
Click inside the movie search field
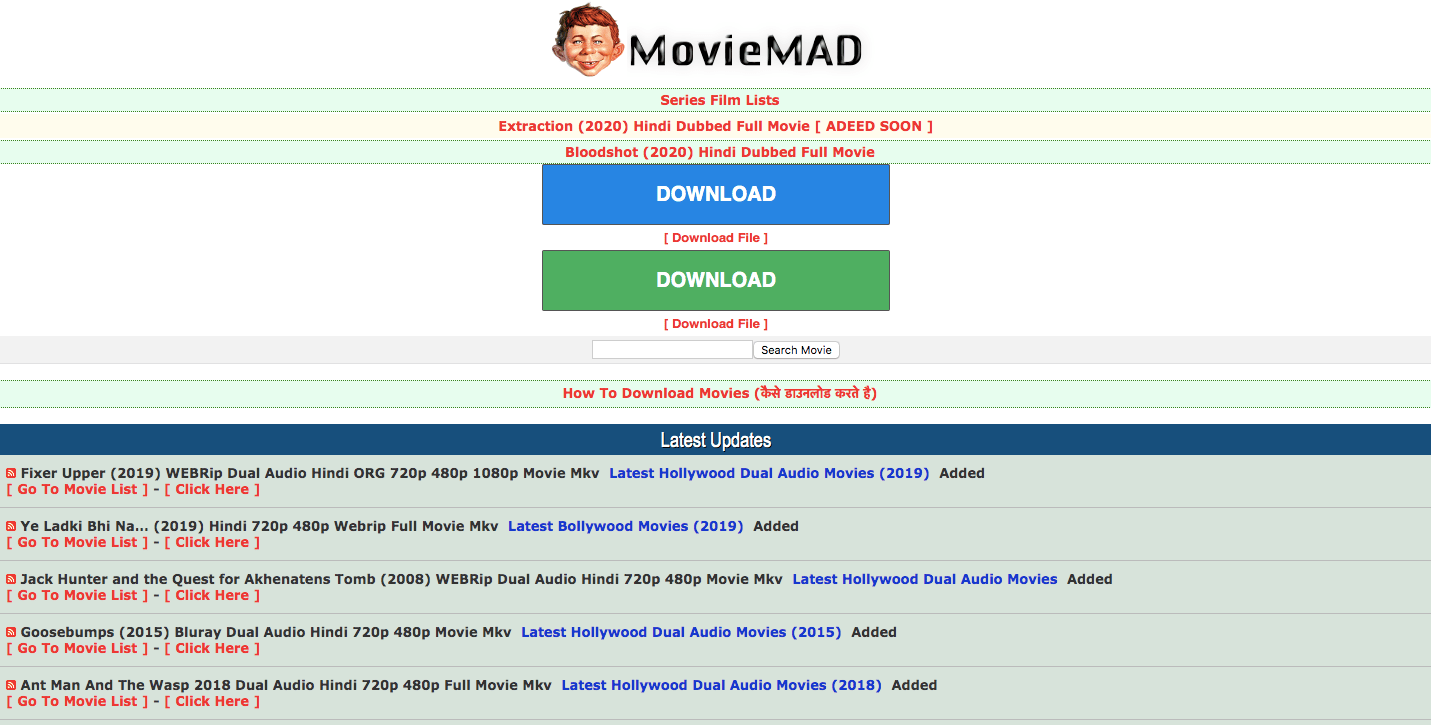click(x=671, y=349)
